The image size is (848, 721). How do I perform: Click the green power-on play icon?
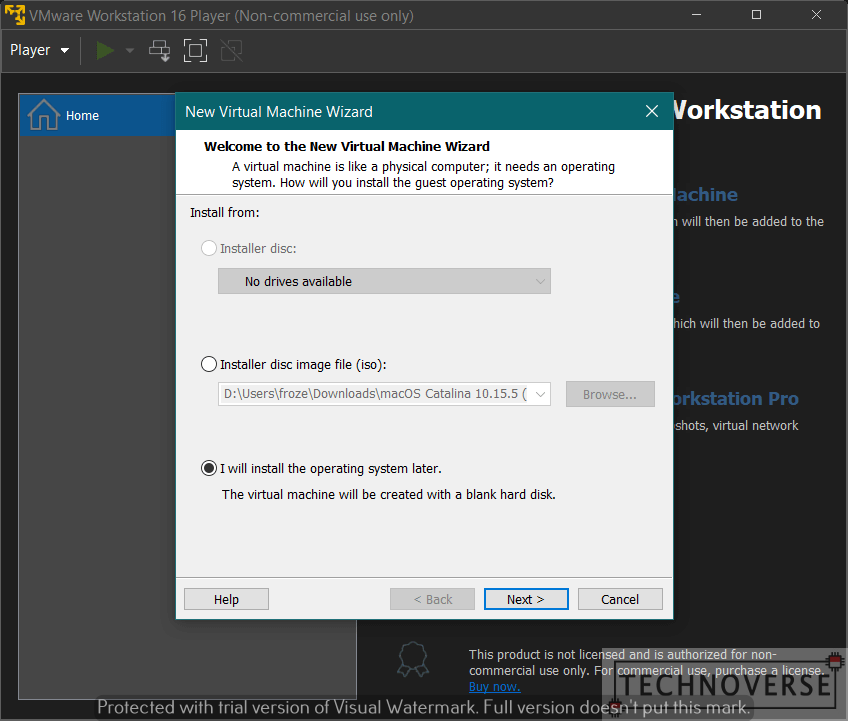(105, 50)
